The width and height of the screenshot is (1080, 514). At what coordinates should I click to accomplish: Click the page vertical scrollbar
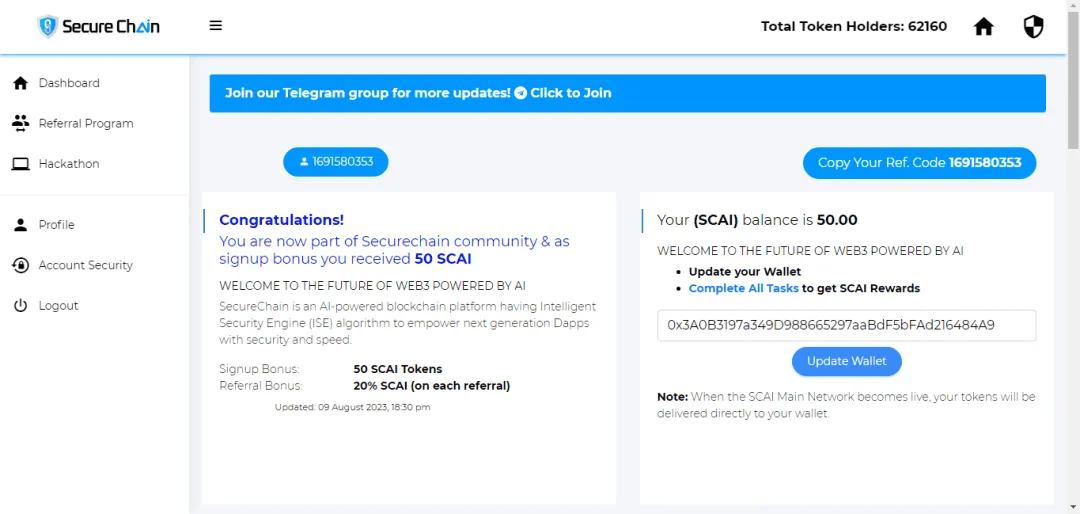(x=1074, y=257)
